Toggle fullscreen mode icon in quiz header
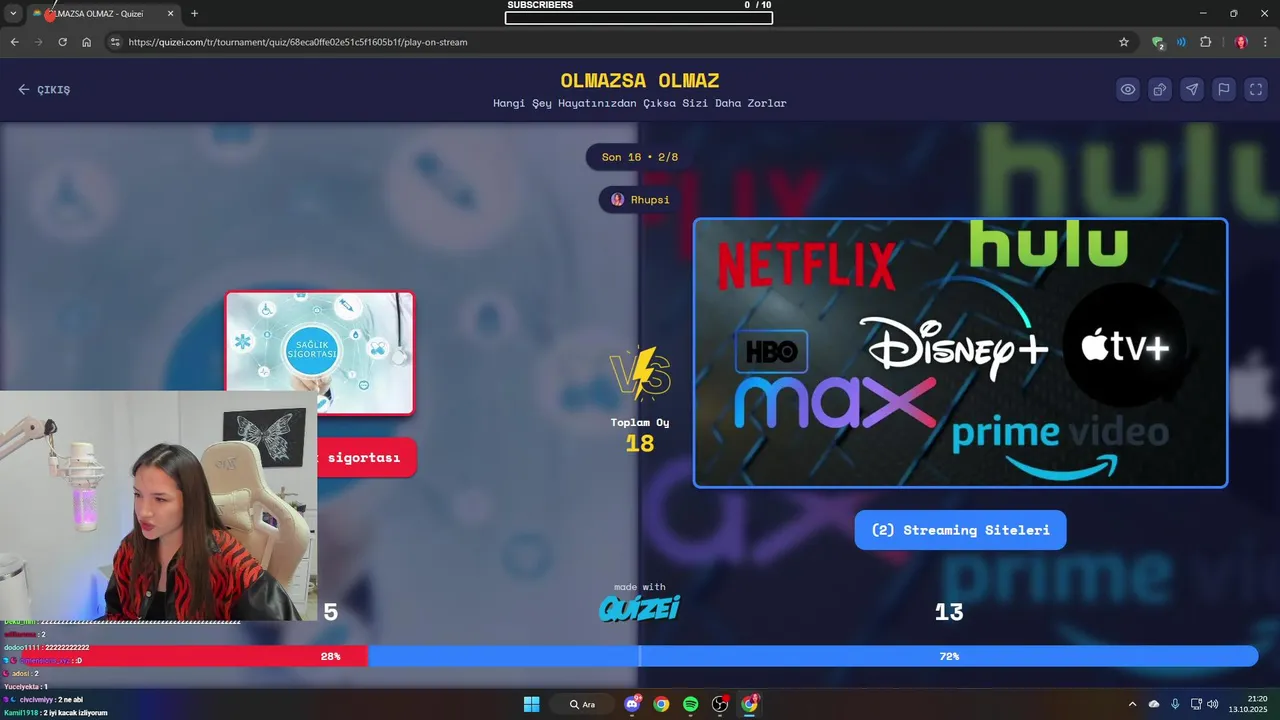This screenshot has width=1280, height=720. coord(1256,89)
